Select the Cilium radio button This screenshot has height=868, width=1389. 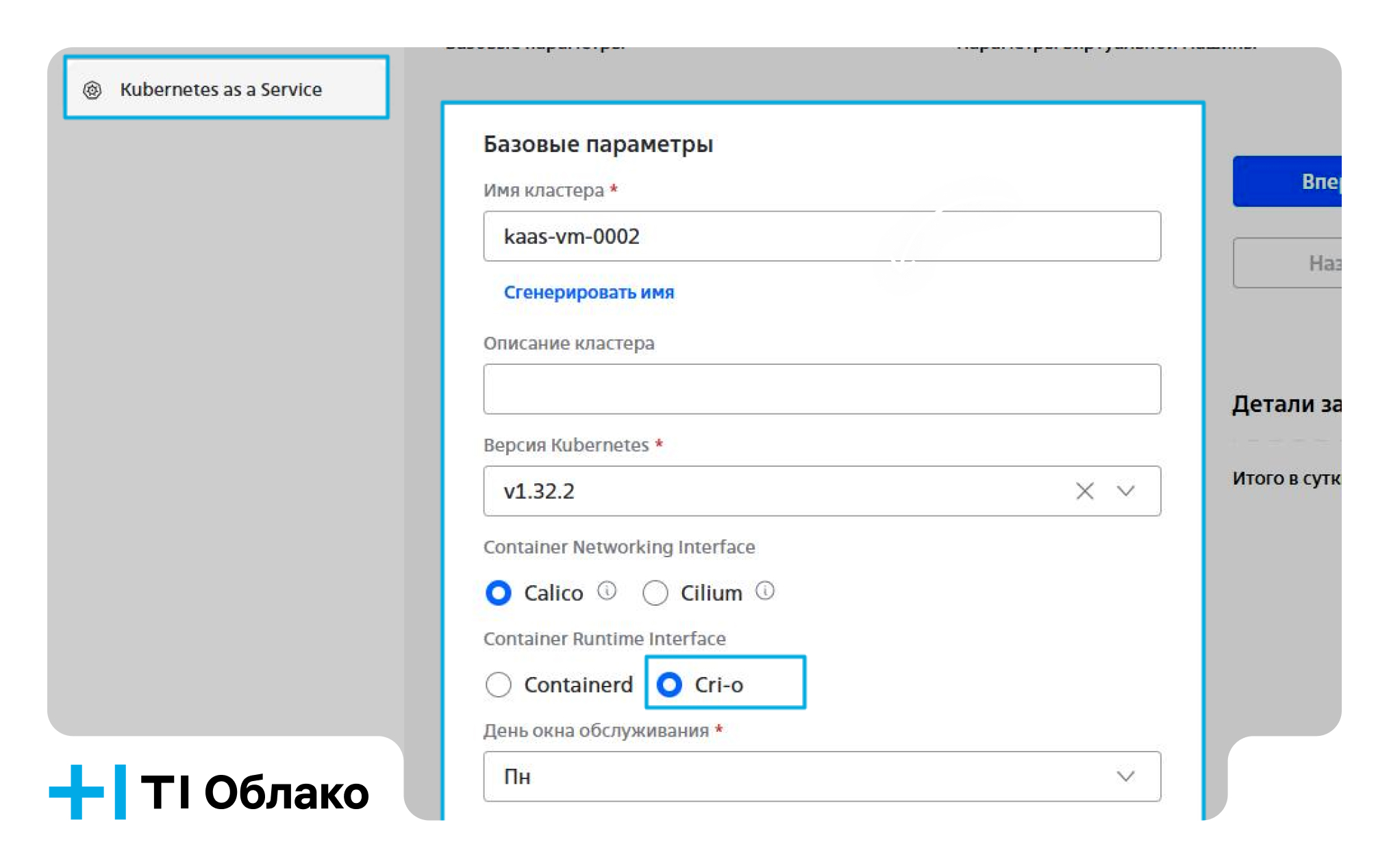(655, 593)
